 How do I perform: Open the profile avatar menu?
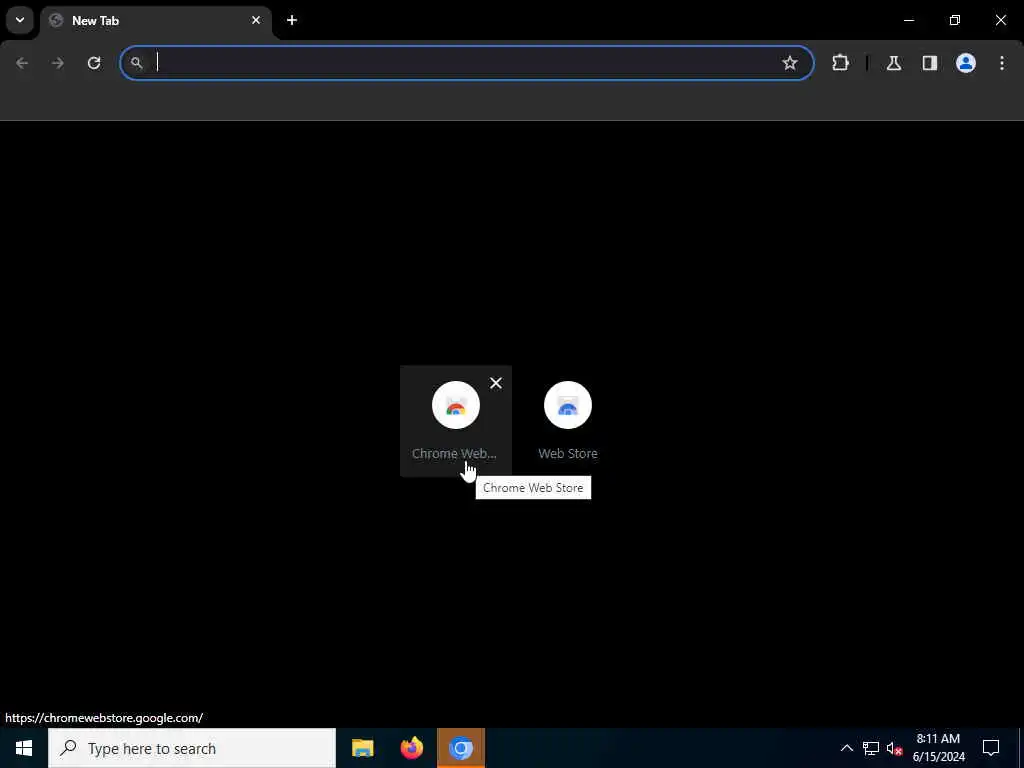click(965, 63)
